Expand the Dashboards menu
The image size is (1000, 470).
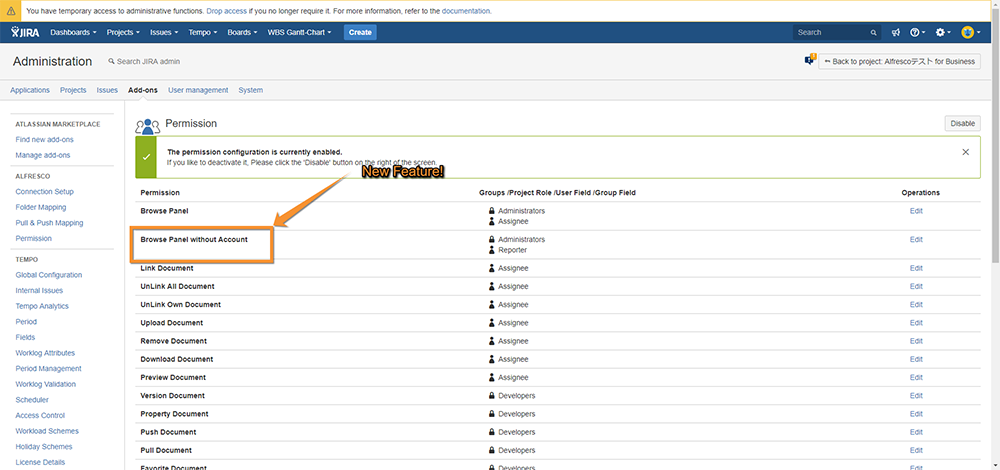[73, 33]
